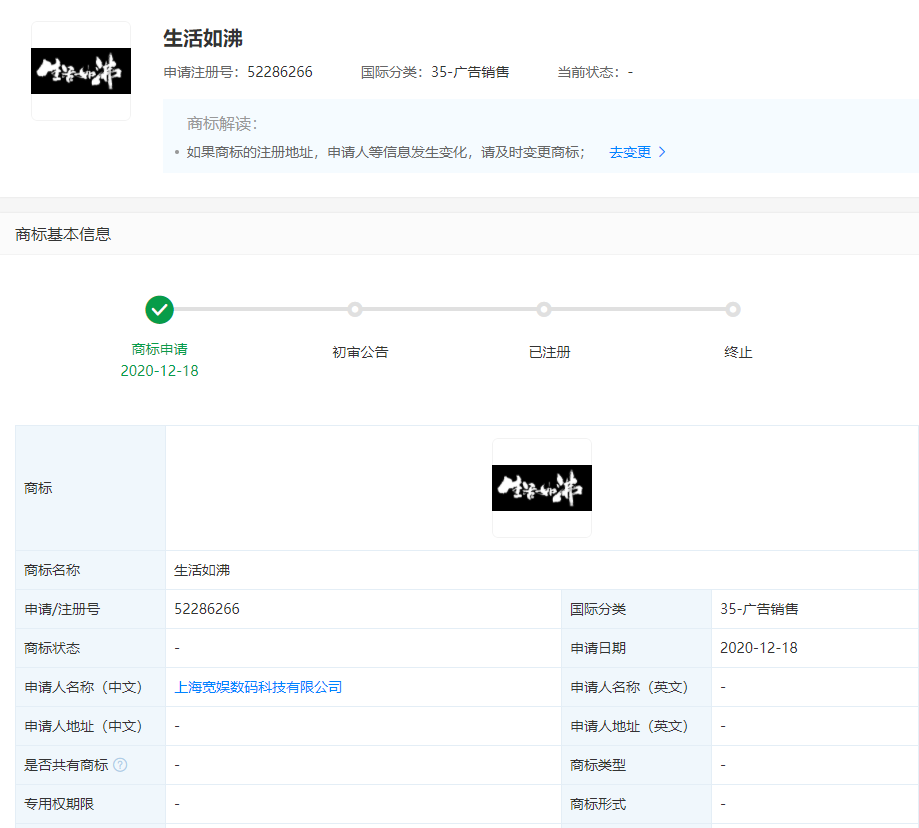This screenshot has width=919, height=828.
Task: Open the 去变更 link
Action: 630,152
